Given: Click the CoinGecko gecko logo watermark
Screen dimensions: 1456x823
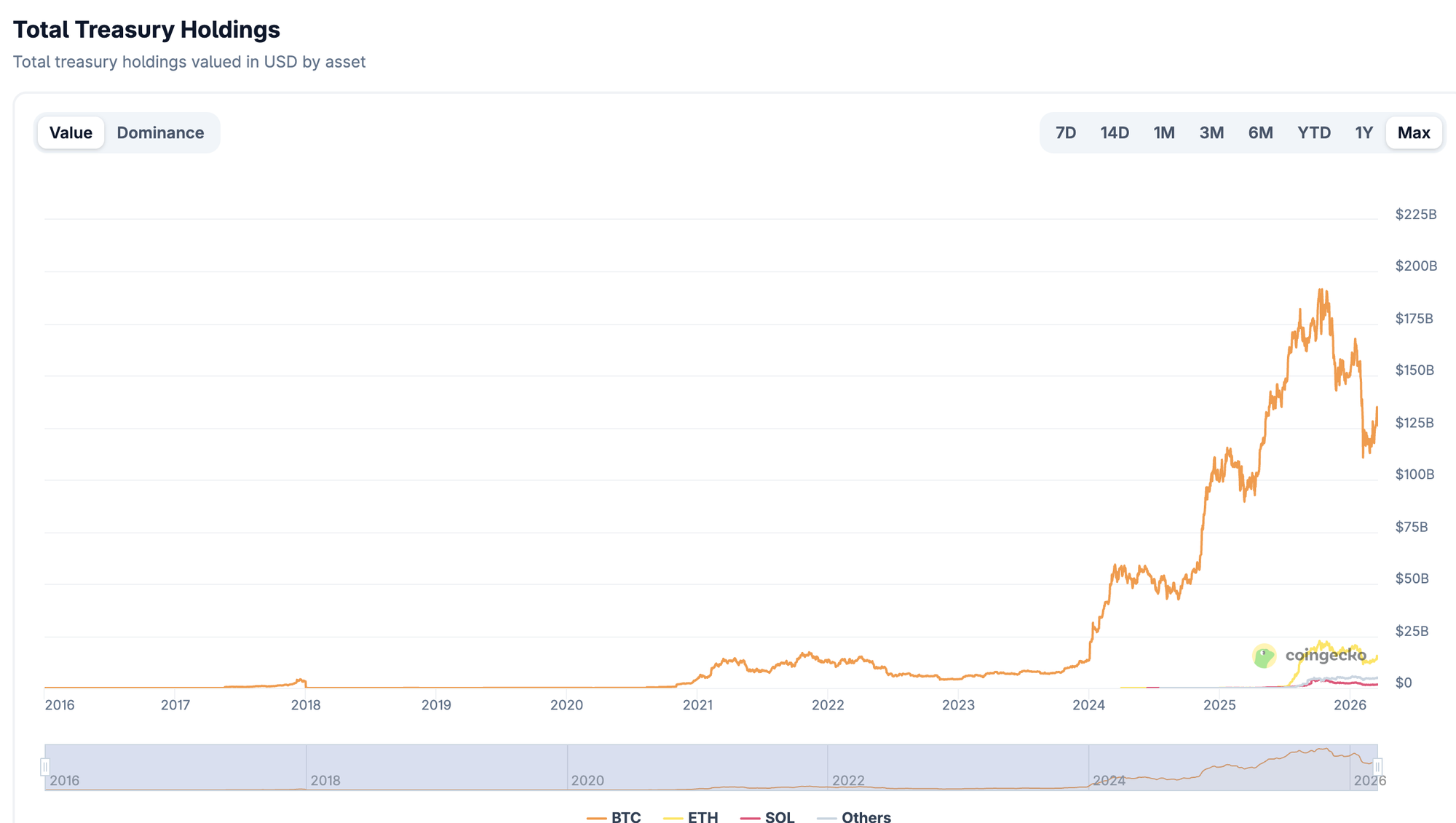Looking at the screenshot, I should tap(1264, 655).
